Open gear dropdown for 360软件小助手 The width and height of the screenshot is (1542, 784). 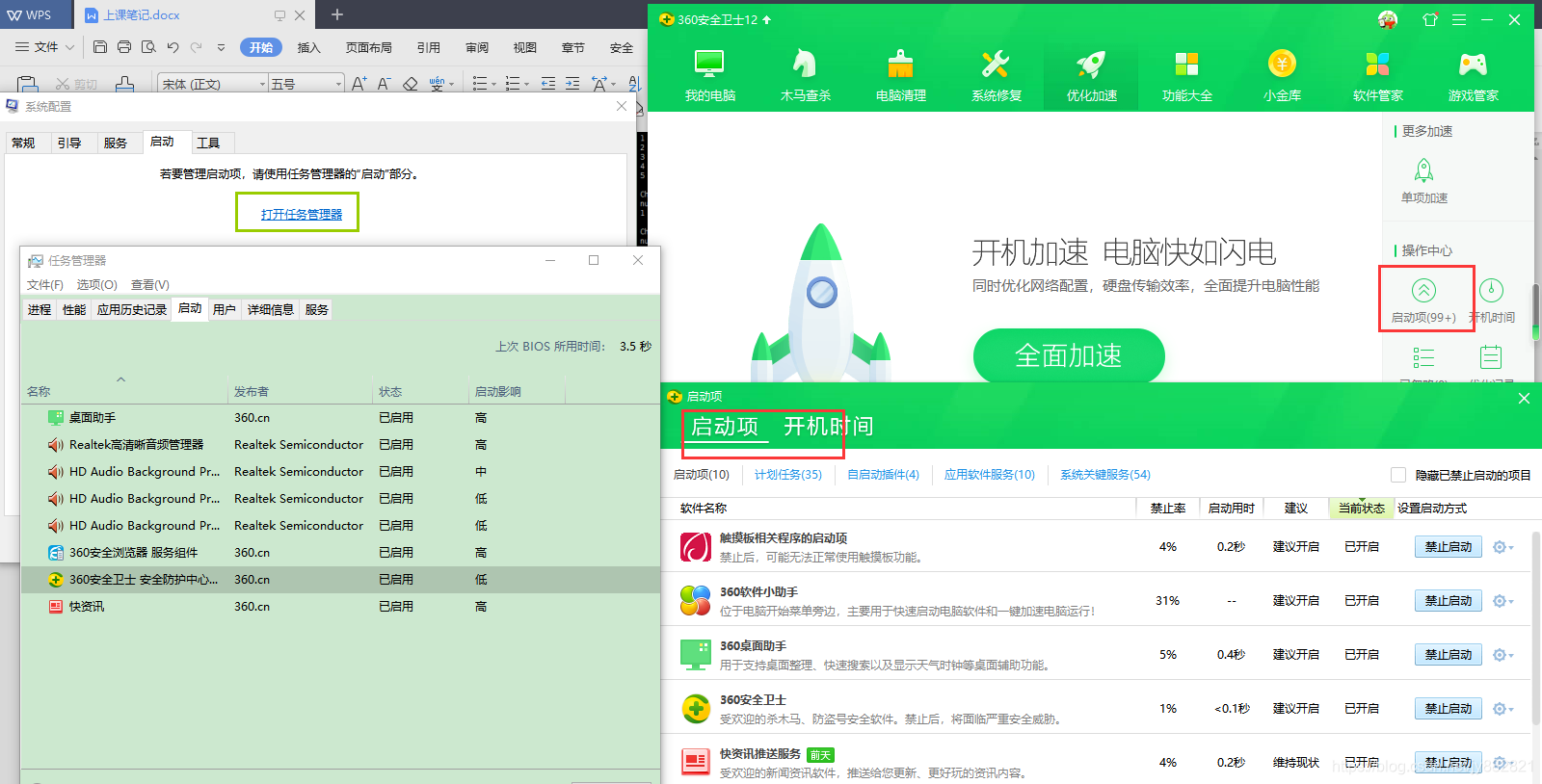[1502, 601]
